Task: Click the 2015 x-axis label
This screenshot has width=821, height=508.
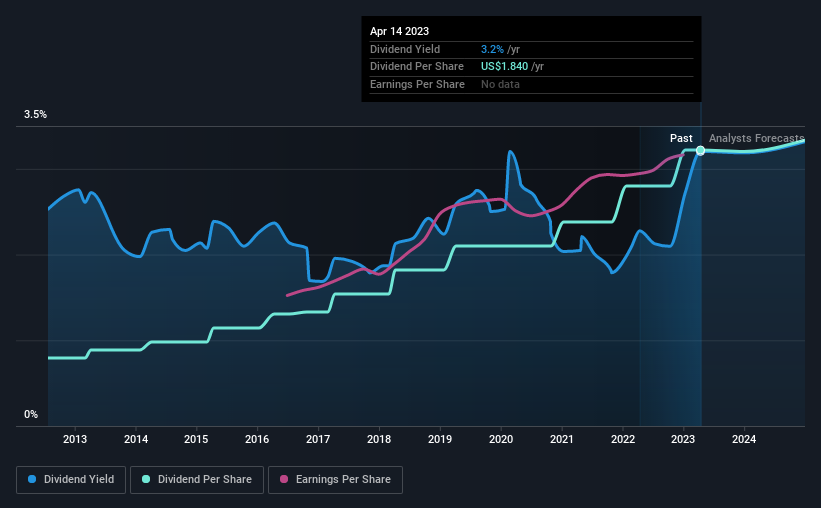Action: coord(196,439)
